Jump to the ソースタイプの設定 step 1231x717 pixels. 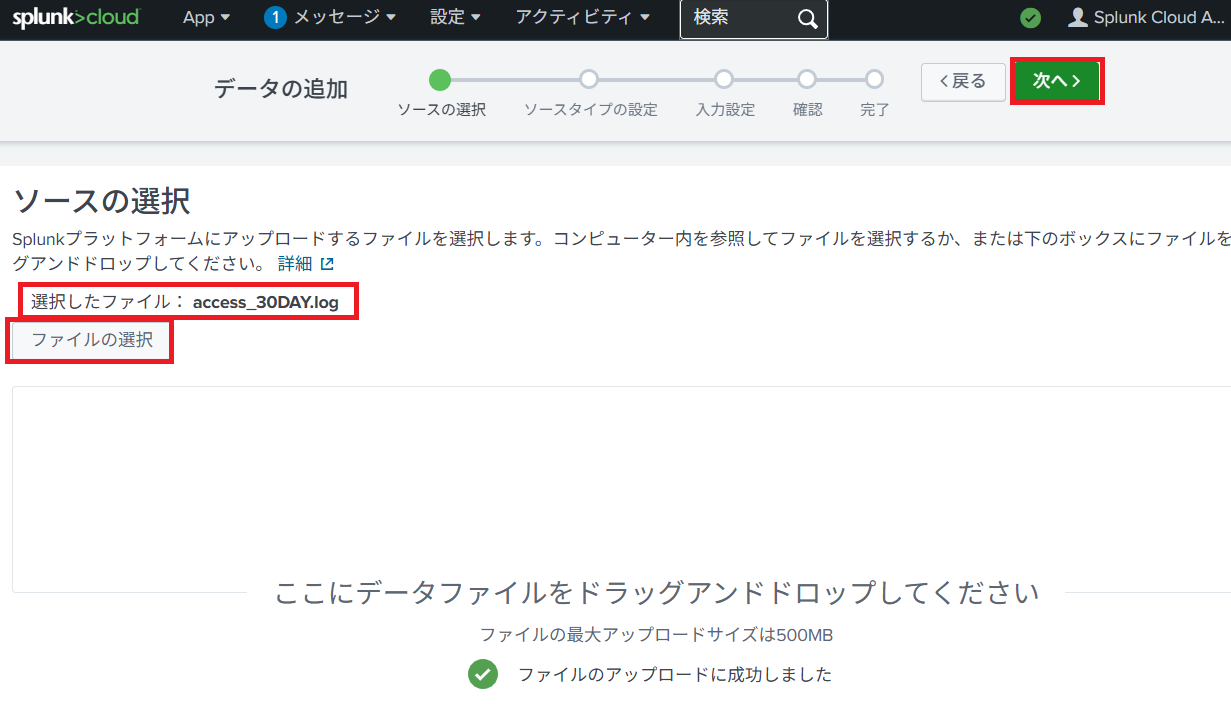(589, 80)
